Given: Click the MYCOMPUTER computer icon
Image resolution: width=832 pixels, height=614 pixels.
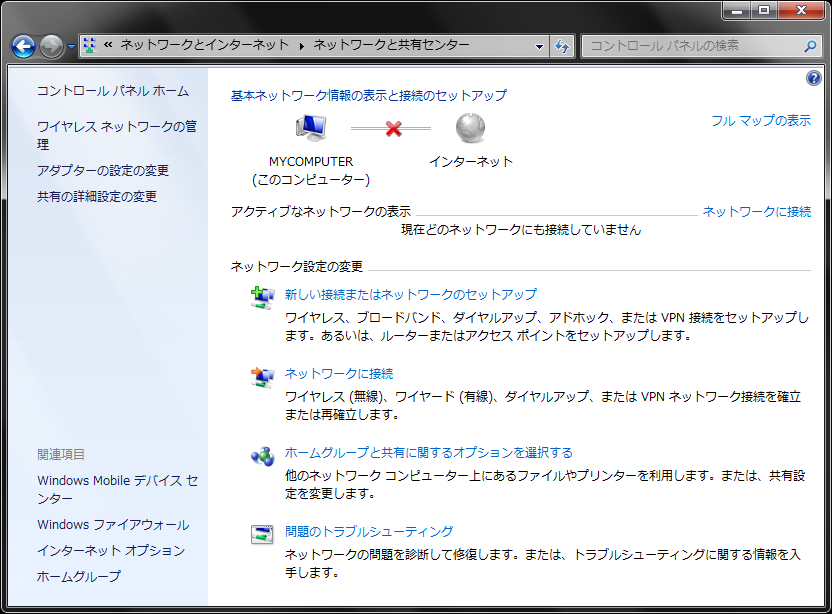Looking at the screenshot, I should pyautogui.click(x=311, y=128).
